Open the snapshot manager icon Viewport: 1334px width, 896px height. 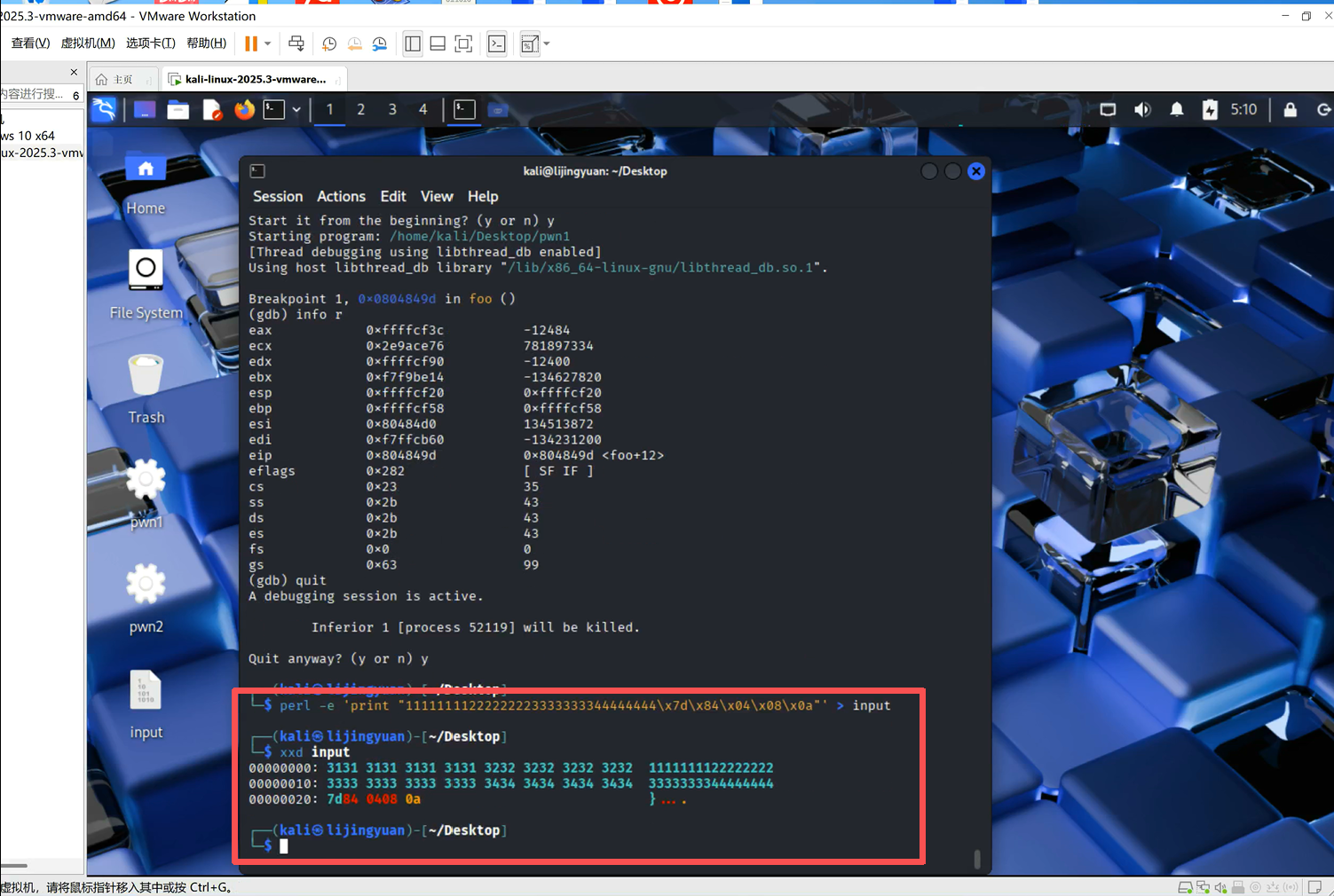coord(379,43)
